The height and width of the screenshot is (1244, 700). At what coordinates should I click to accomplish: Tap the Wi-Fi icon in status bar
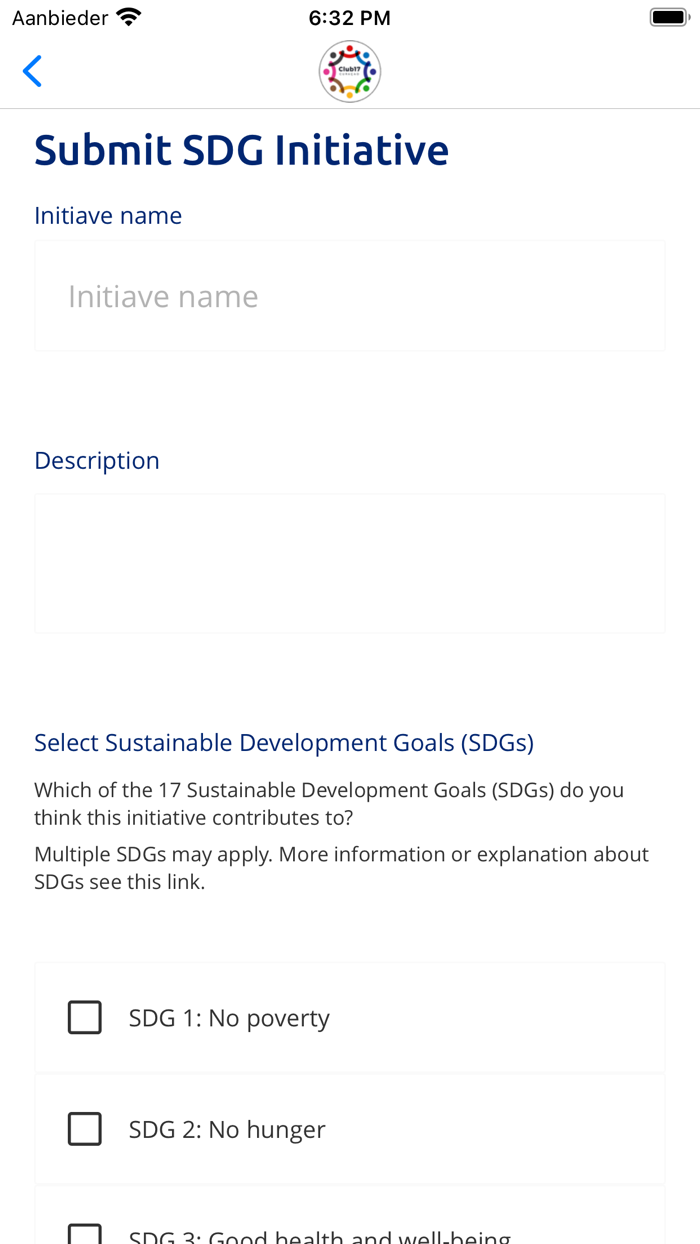coord(129,15)
